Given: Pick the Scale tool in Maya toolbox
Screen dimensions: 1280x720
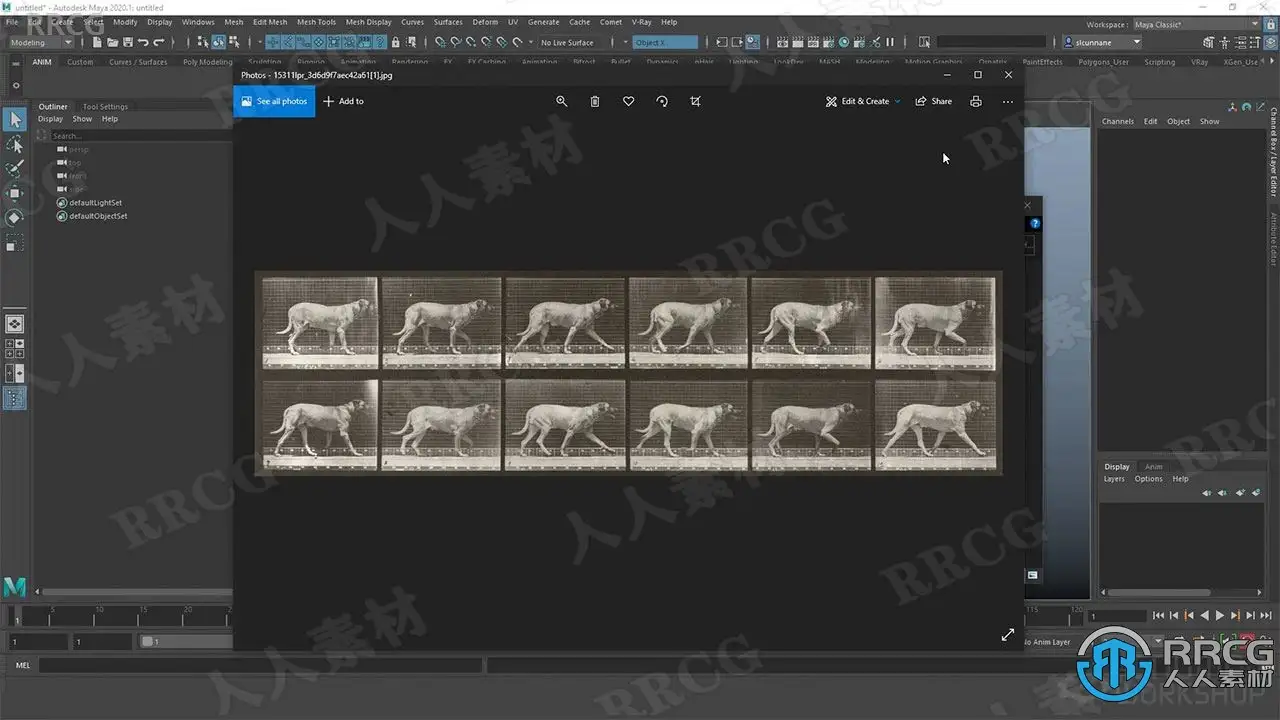Looking at the screenshot, I should click(15, 242).
